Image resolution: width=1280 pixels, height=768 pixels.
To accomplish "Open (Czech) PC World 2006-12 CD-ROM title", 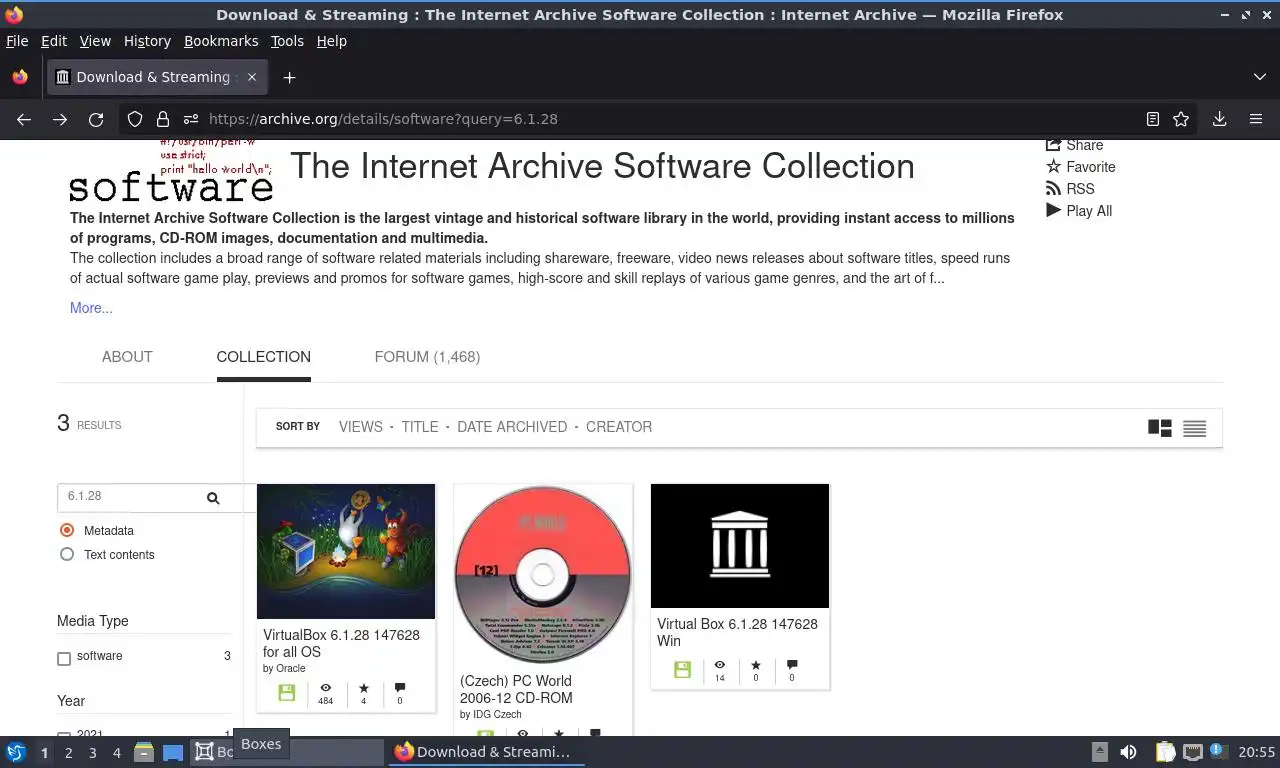I will pyautogui.click(x=516, y=689).
